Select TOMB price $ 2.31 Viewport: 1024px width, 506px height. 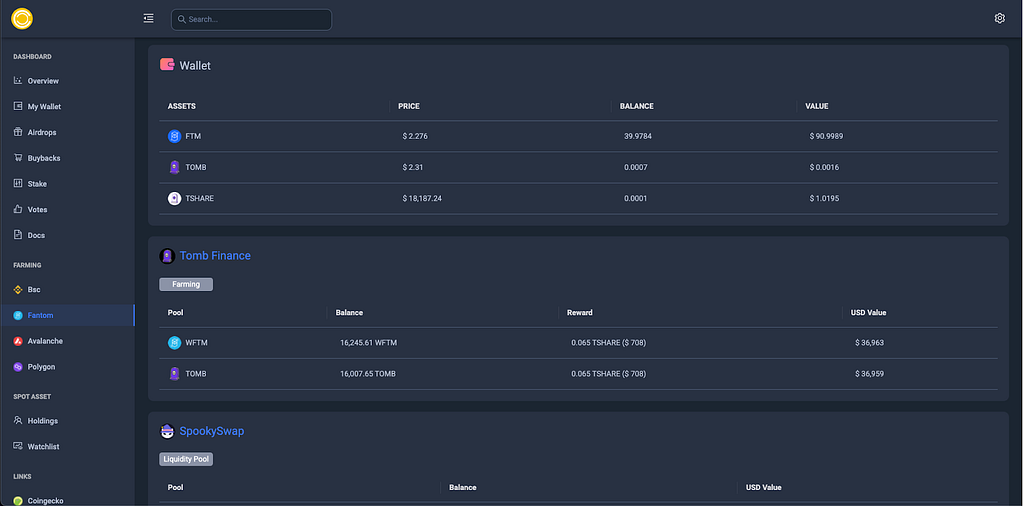click(414, 167)
